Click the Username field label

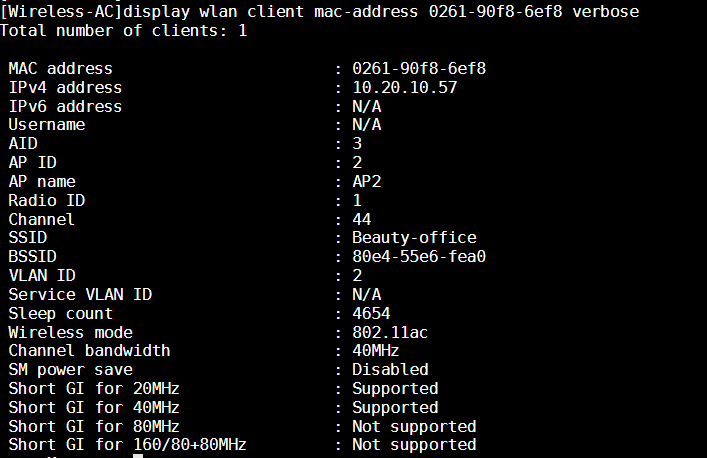point(47,125)
